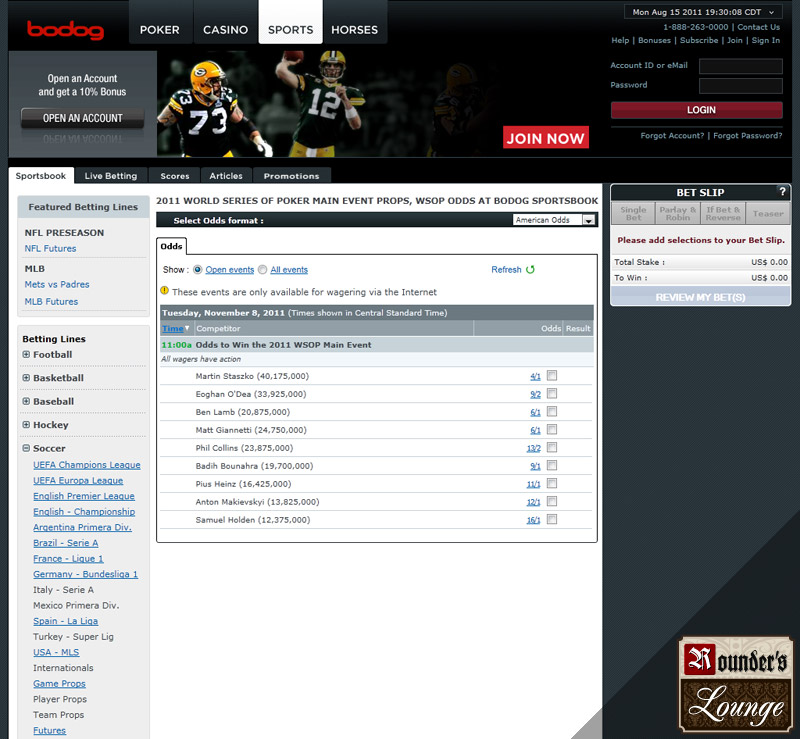This screenshot has height=739, width=800.
Task: Open the USA - MLS link
Action: point(56,652)
